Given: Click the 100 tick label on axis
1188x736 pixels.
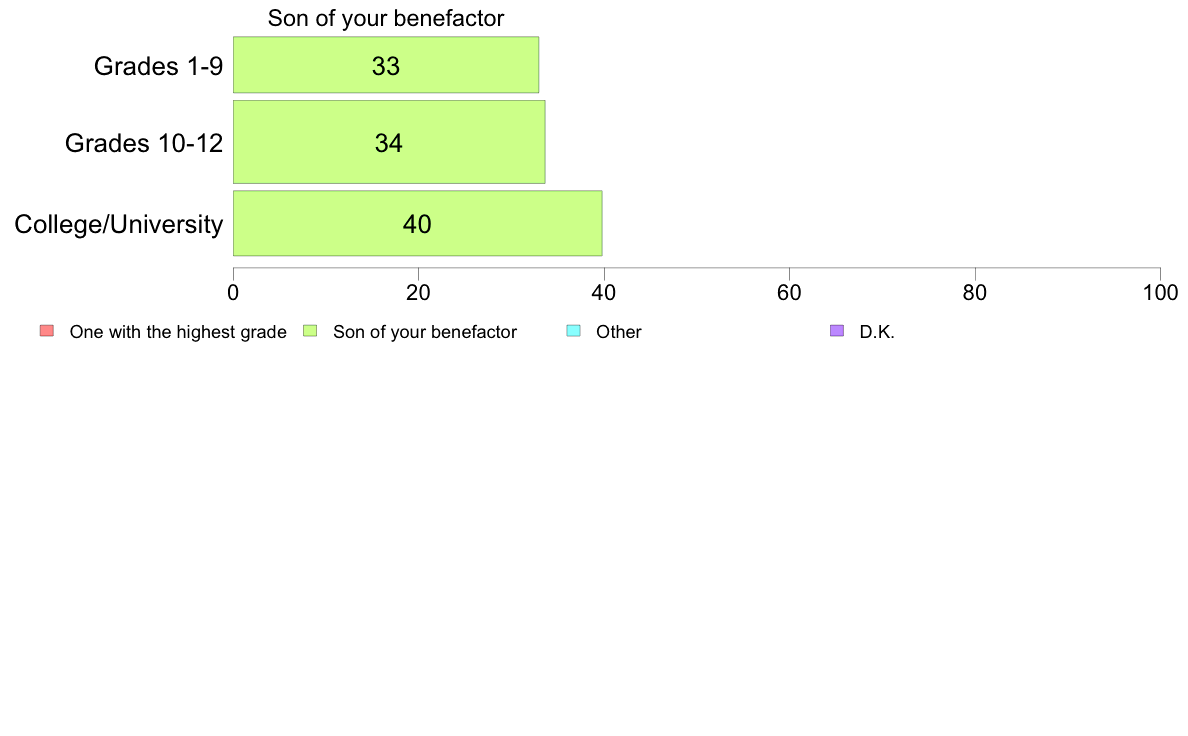Looking at the screenshot, I should (1160, 293).
